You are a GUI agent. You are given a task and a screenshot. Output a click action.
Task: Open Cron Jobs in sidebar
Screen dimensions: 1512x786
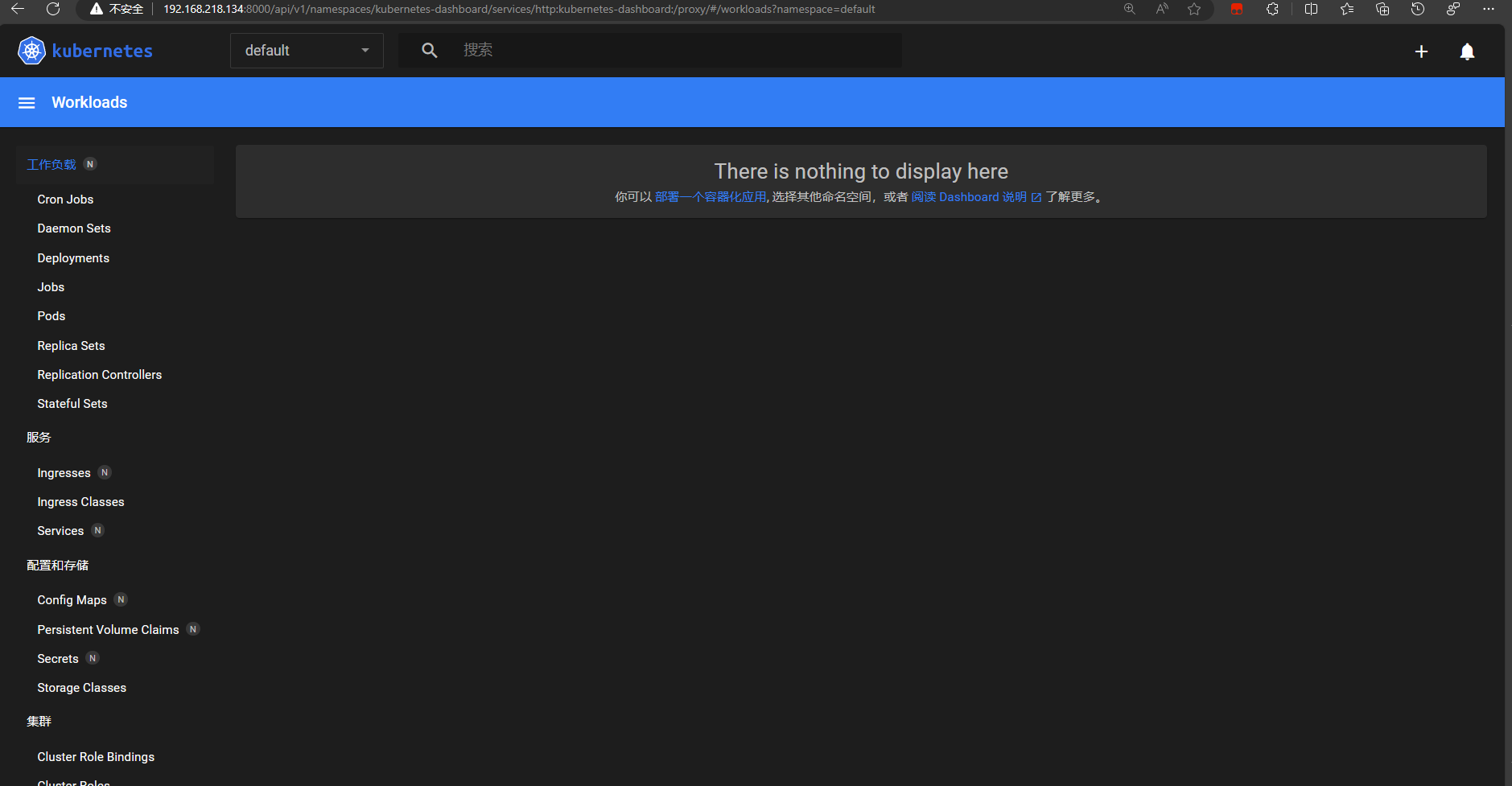[65, 200]
